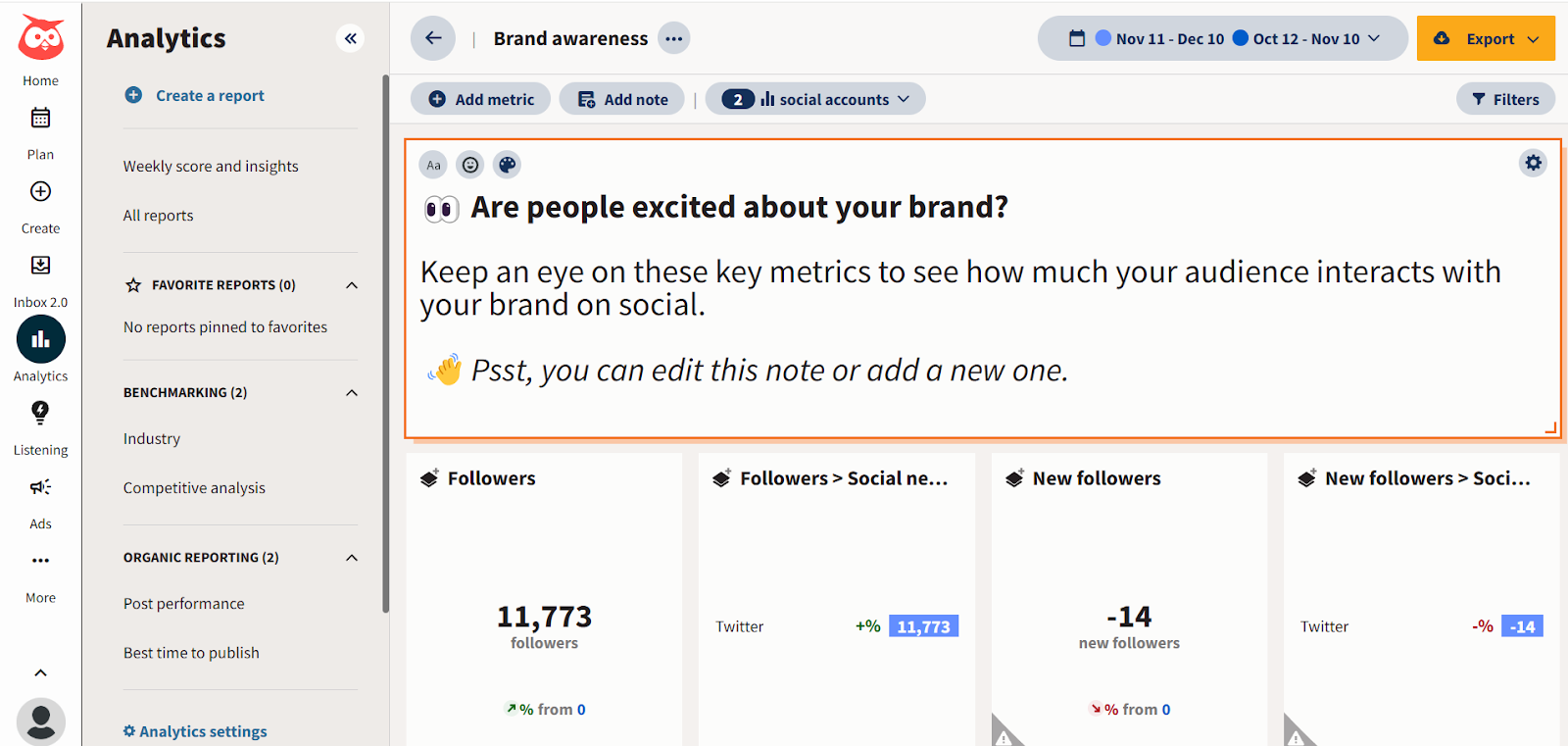Screen dimensions: 1568x746
Task: Select the Listening lightbulb icon
Action: [39, 413]
